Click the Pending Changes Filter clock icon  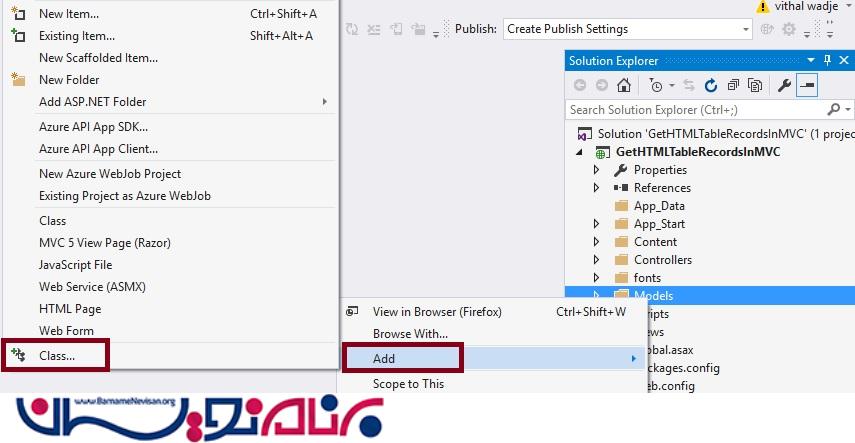pos(655,85)
